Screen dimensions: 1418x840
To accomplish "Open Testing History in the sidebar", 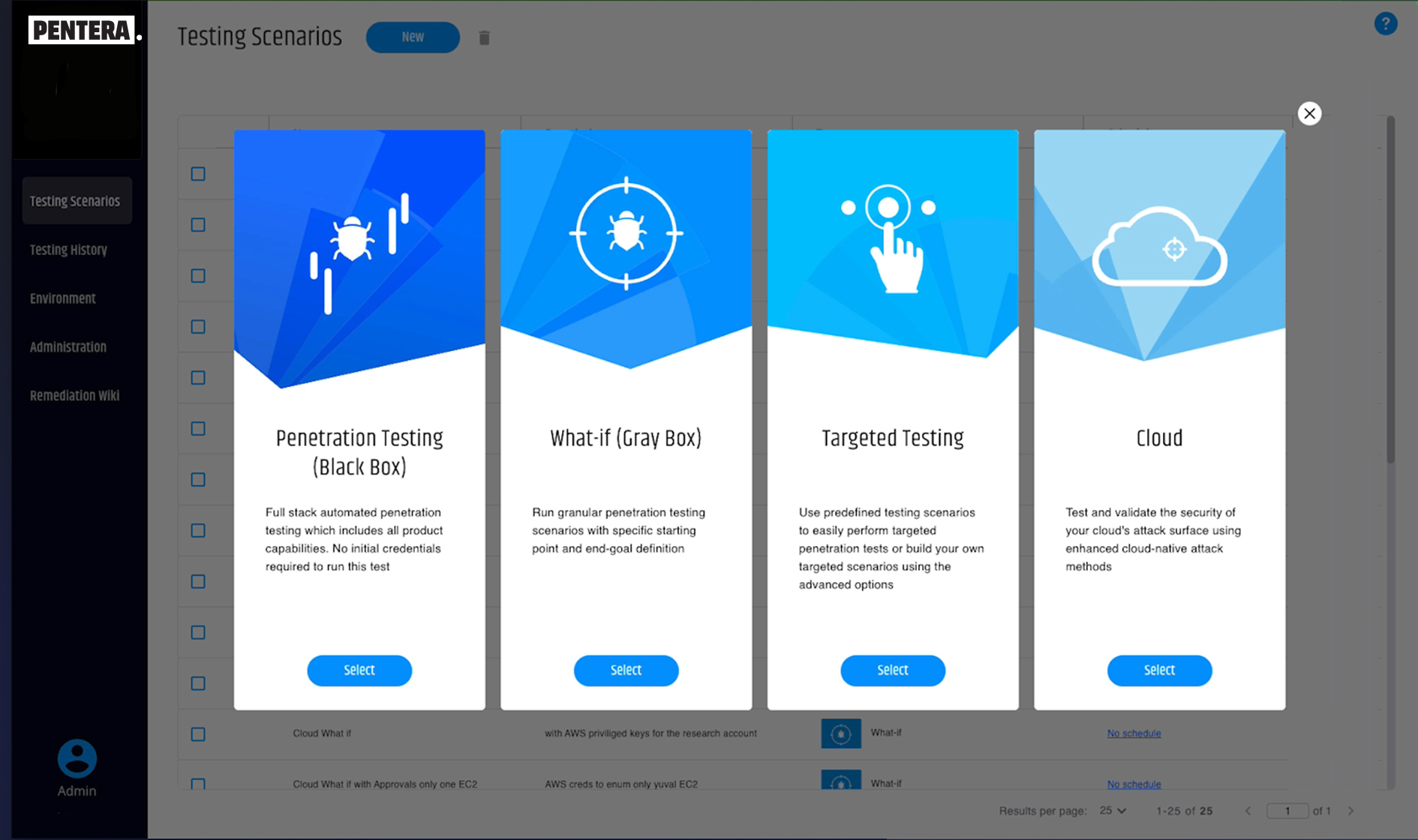I will click(x=68, y=250).
